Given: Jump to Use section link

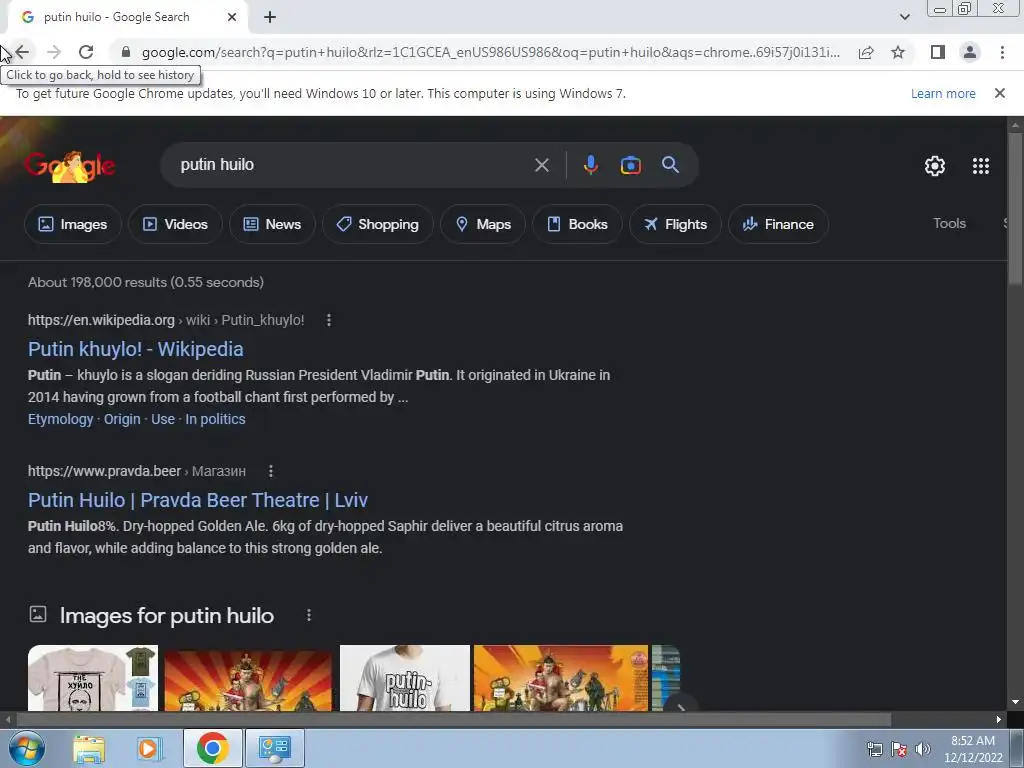Looking at the screenshot, I should (163, 419).
